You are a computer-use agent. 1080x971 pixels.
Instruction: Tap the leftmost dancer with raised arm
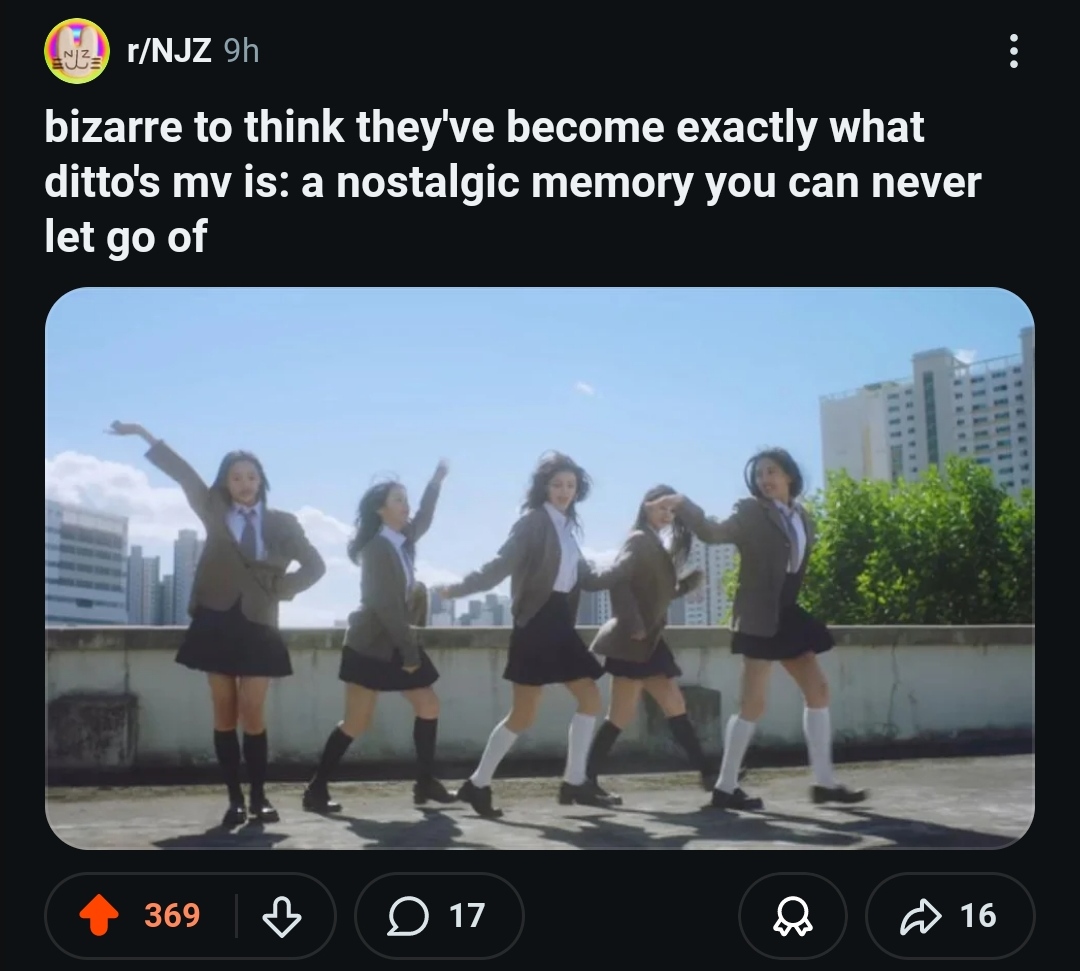click(x=227, y=620)
